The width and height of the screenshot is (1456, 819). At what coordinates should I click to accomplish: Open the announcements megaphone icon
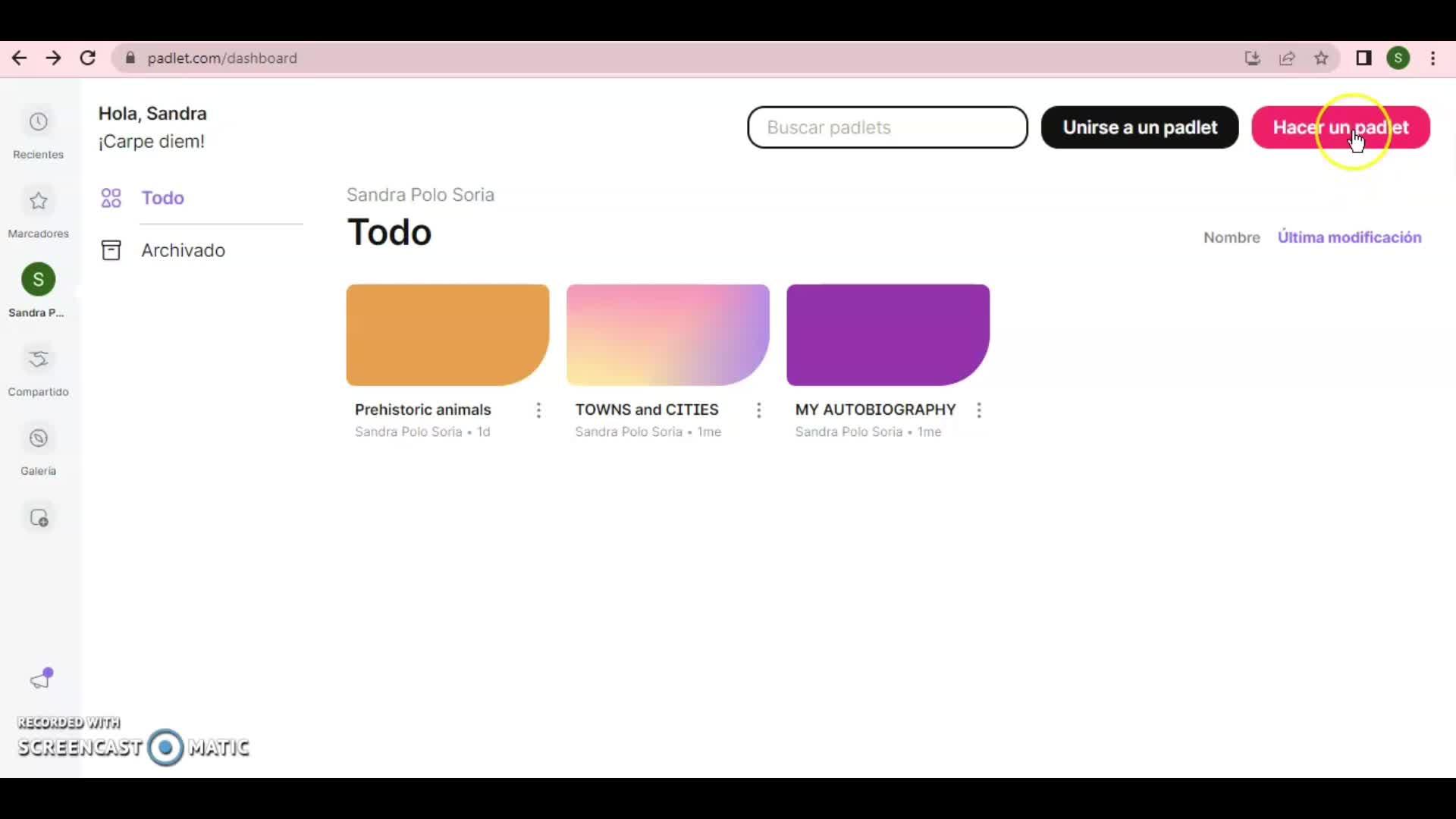pos(41,679)
